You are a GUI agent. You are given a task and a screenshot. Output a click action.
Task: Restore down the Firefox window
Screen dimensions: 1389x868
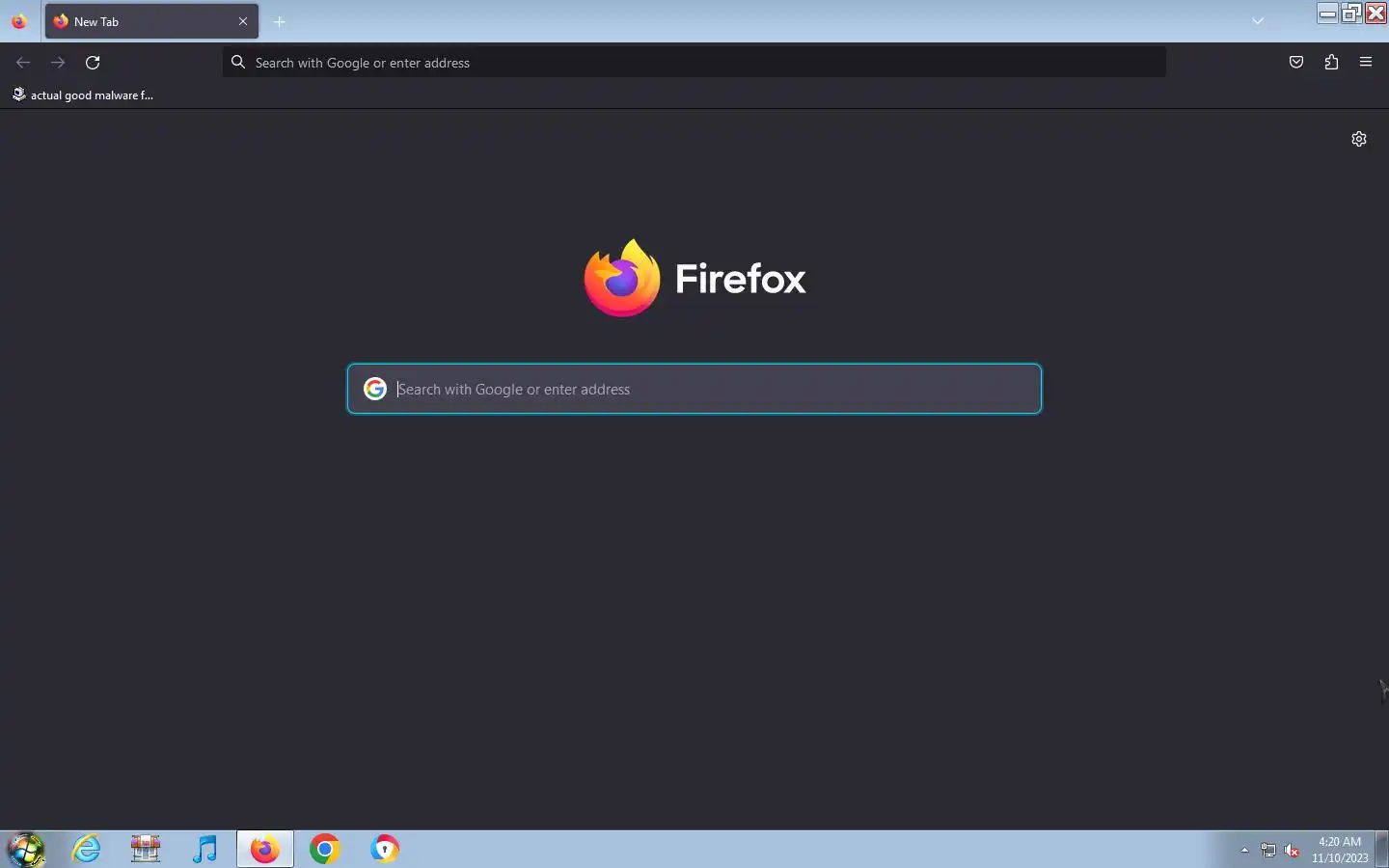(1352, 13)
